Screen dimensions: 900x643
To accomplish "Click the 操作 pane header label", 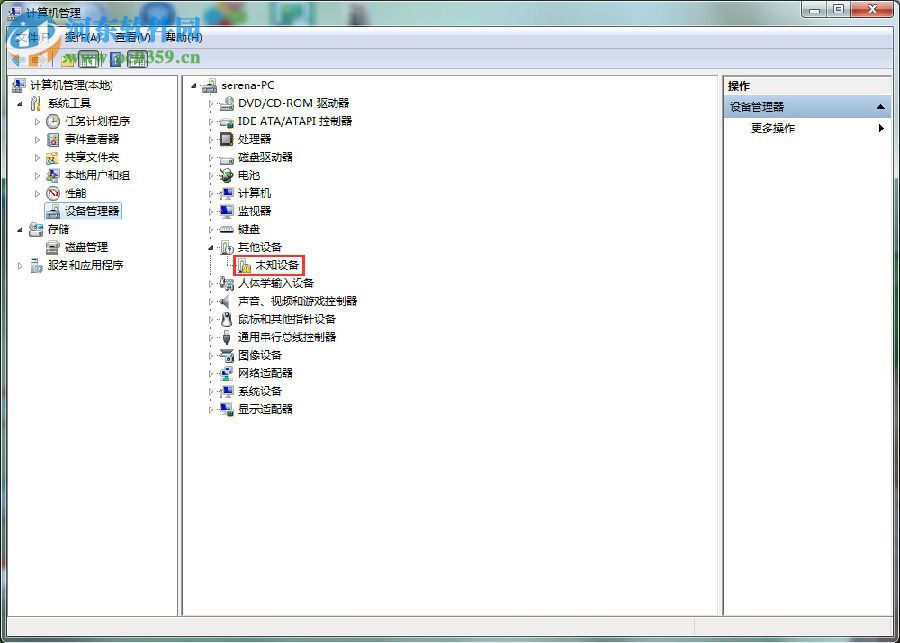I will point(739,86).
